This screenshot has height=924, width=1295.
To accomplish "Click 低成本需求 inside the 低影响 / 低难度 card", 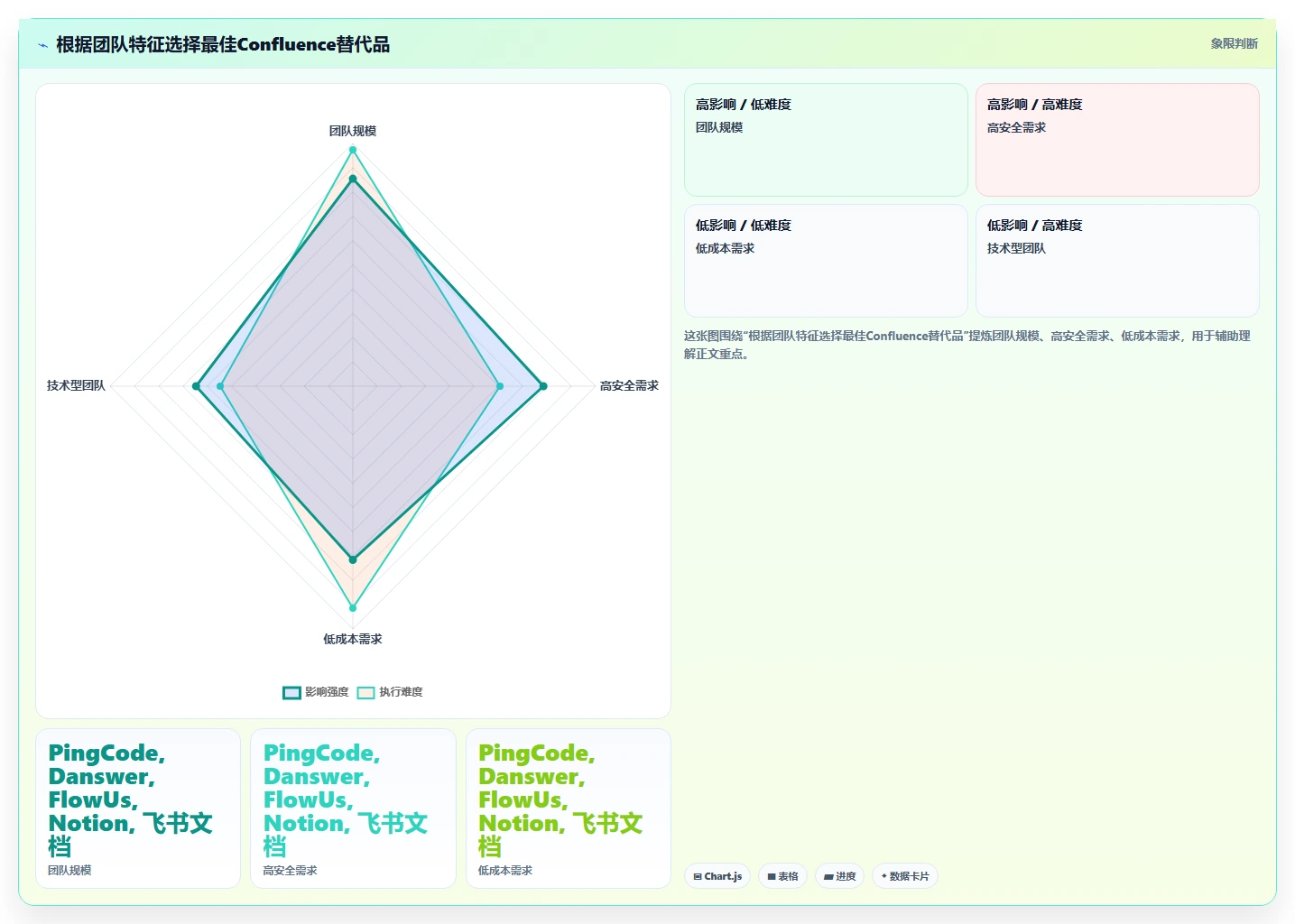I will pos(726,248).
